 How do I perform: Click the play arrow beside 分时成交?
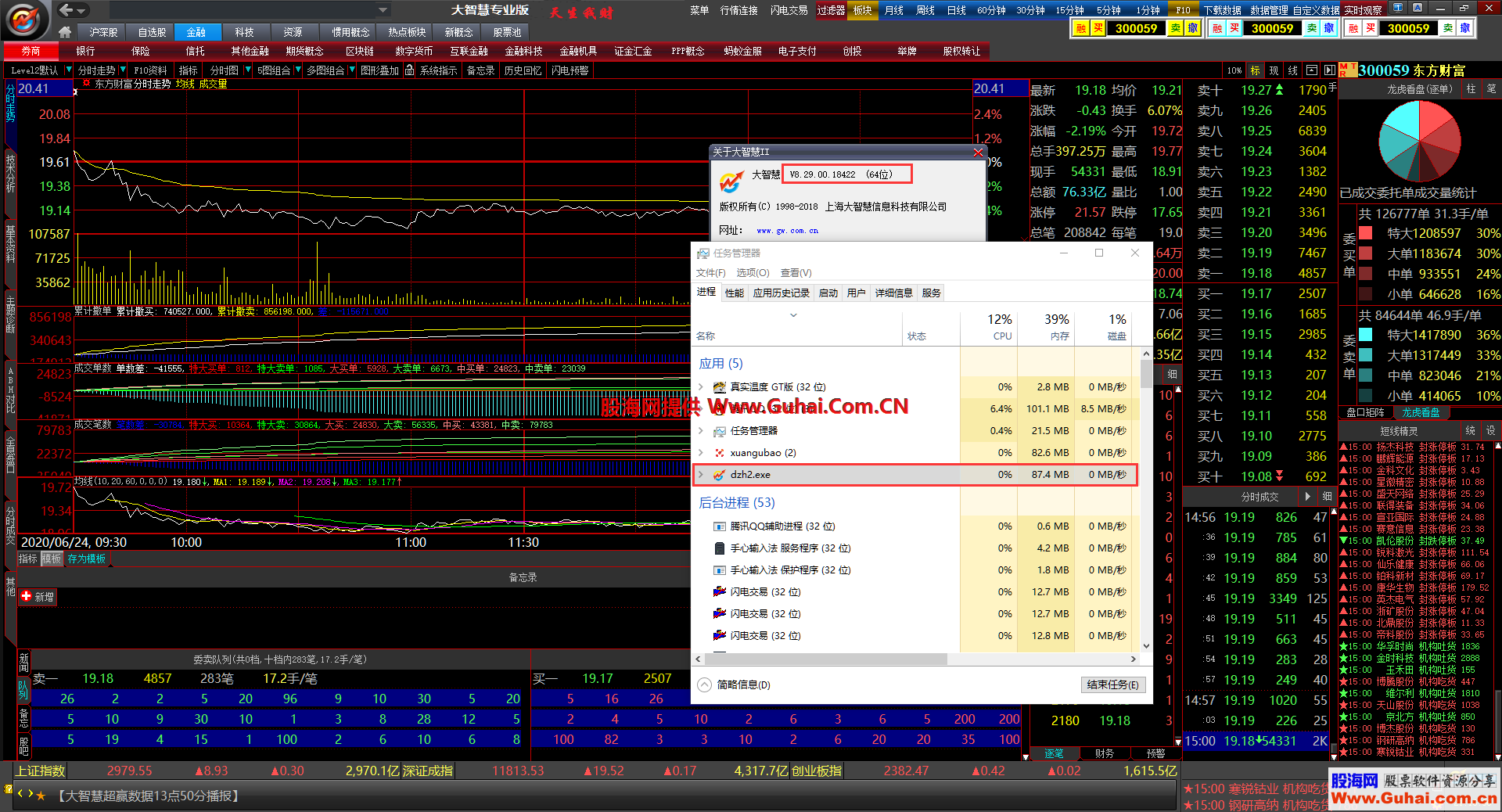tap(1308, 497)
